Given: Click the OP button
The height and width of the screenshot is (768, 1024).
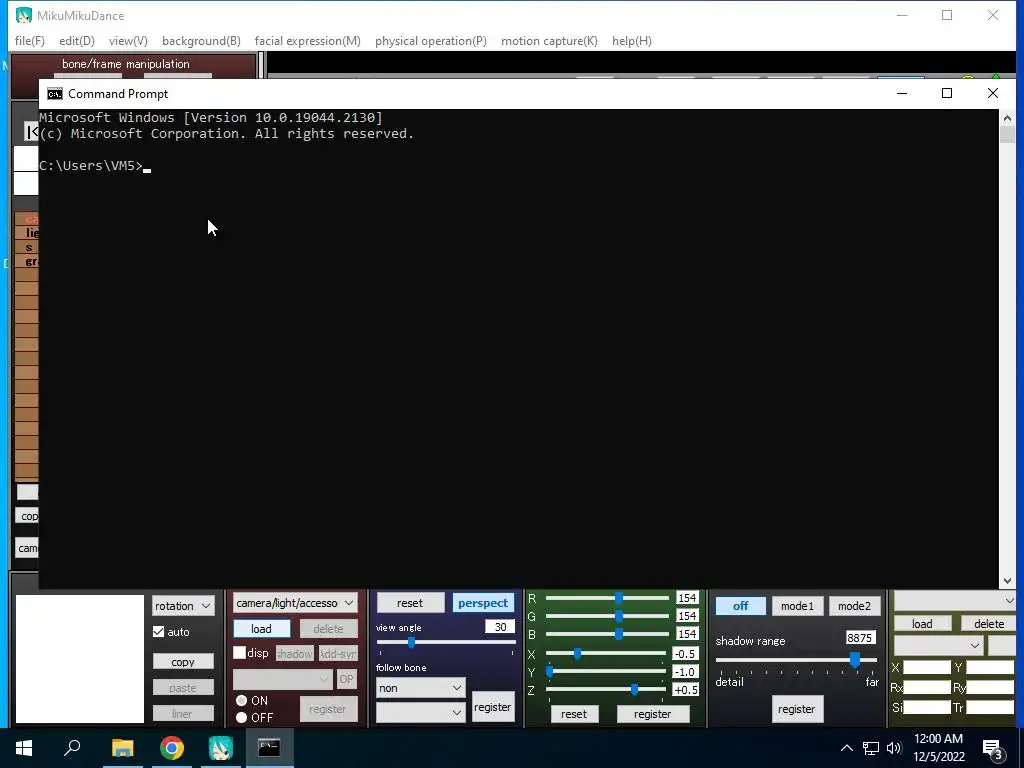Looking at the screenshot, I should [346, 679].
